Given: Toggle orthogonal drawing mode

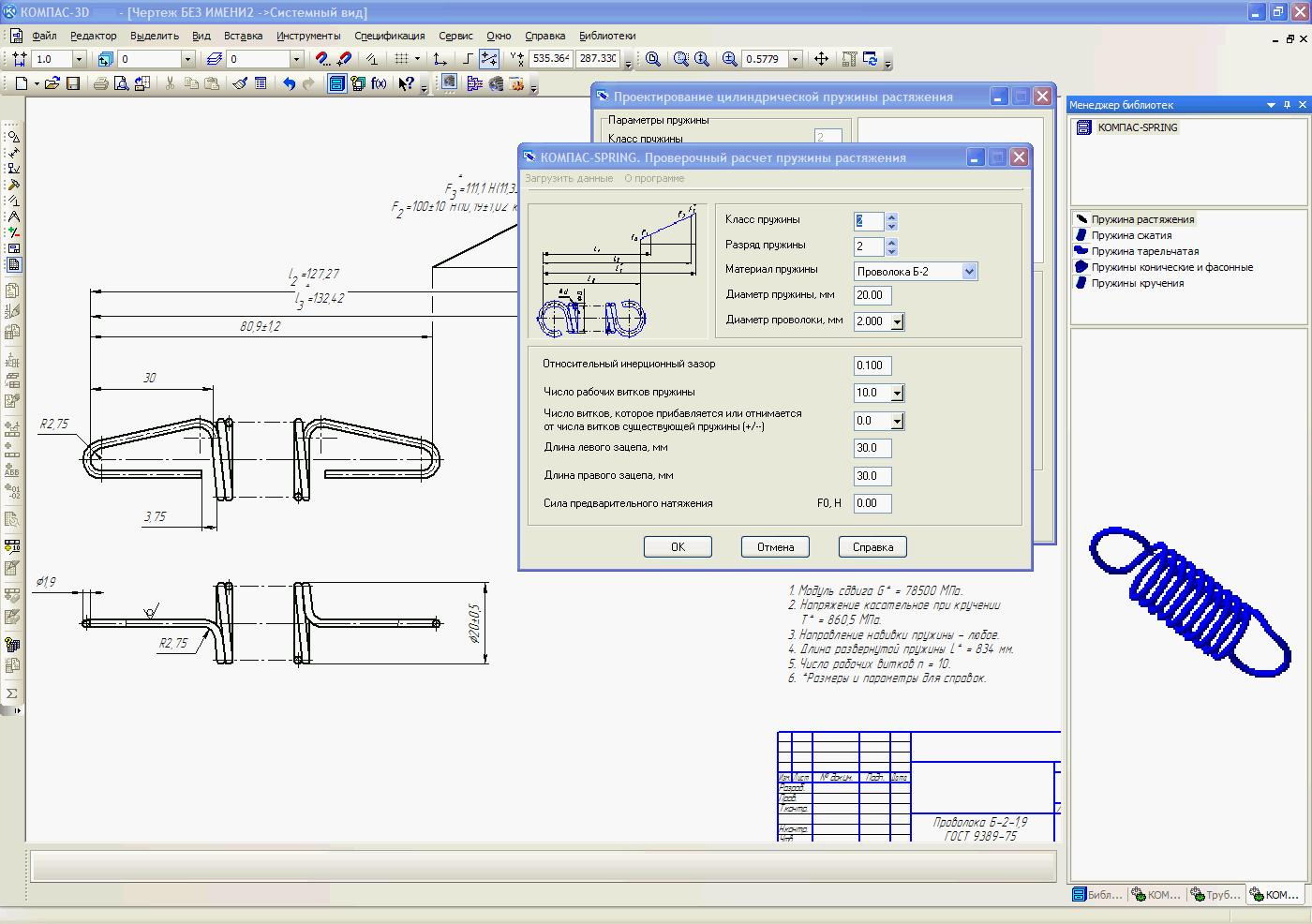Looking at the screenshot, I should [x=469, y=59].
